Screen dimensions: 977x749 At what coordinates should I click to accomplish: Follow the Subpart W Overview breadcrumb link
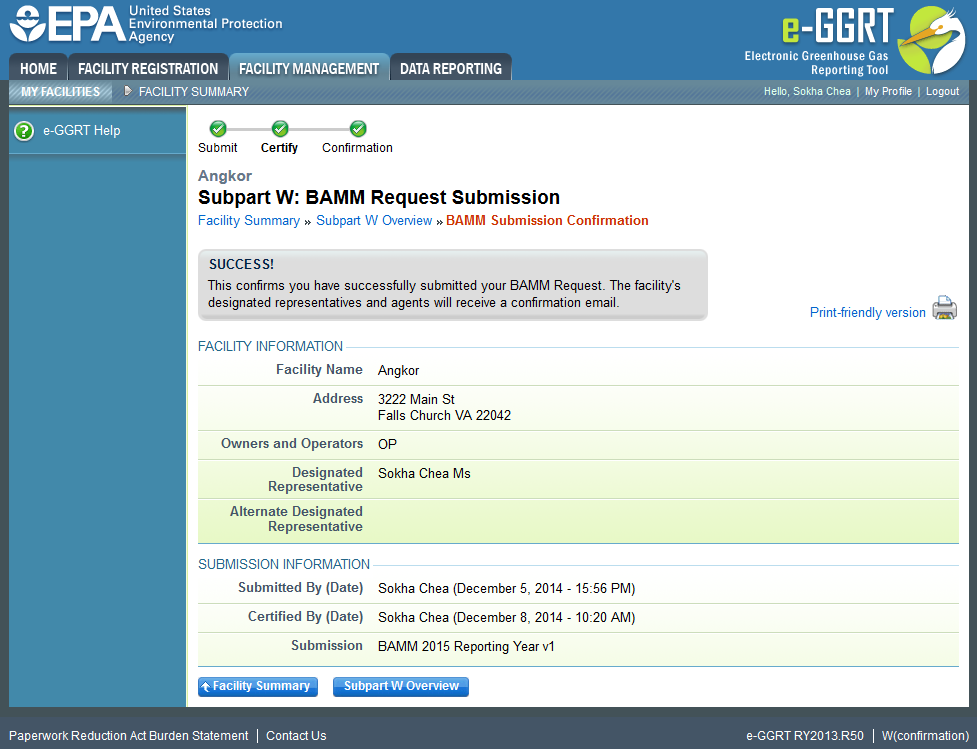tap(374, 220)
